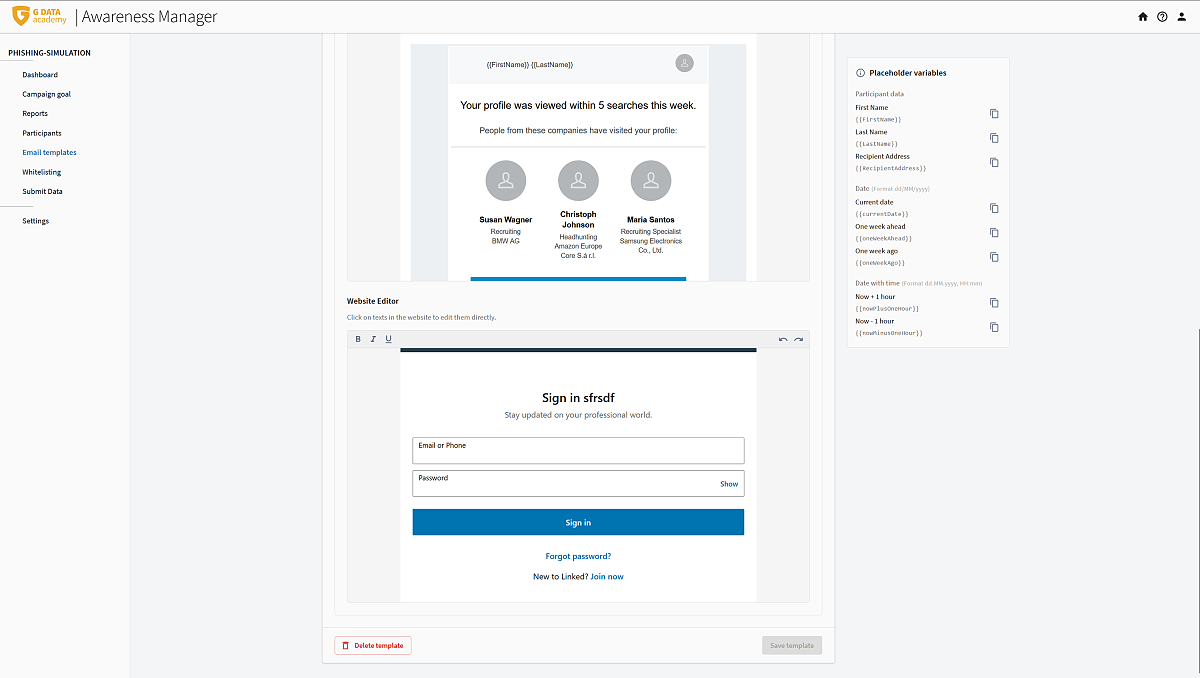Click the Forgot password? link
Image resolution: width=1200 pixels, height=678 pixels.
point(578,556)
